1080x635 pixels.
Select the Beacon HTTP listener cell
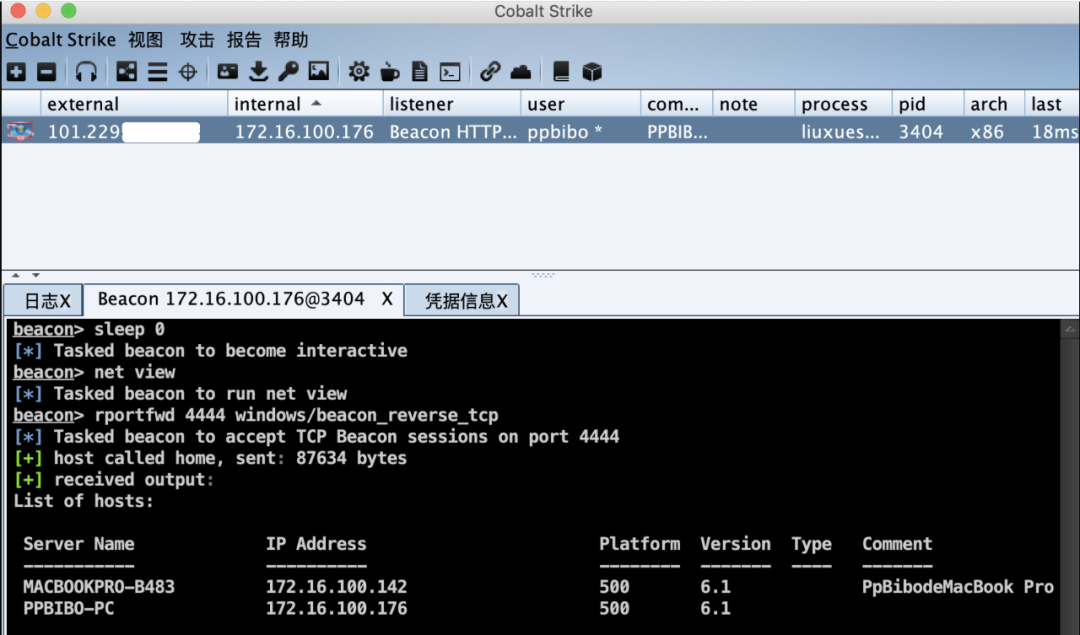tap(452, 131)
